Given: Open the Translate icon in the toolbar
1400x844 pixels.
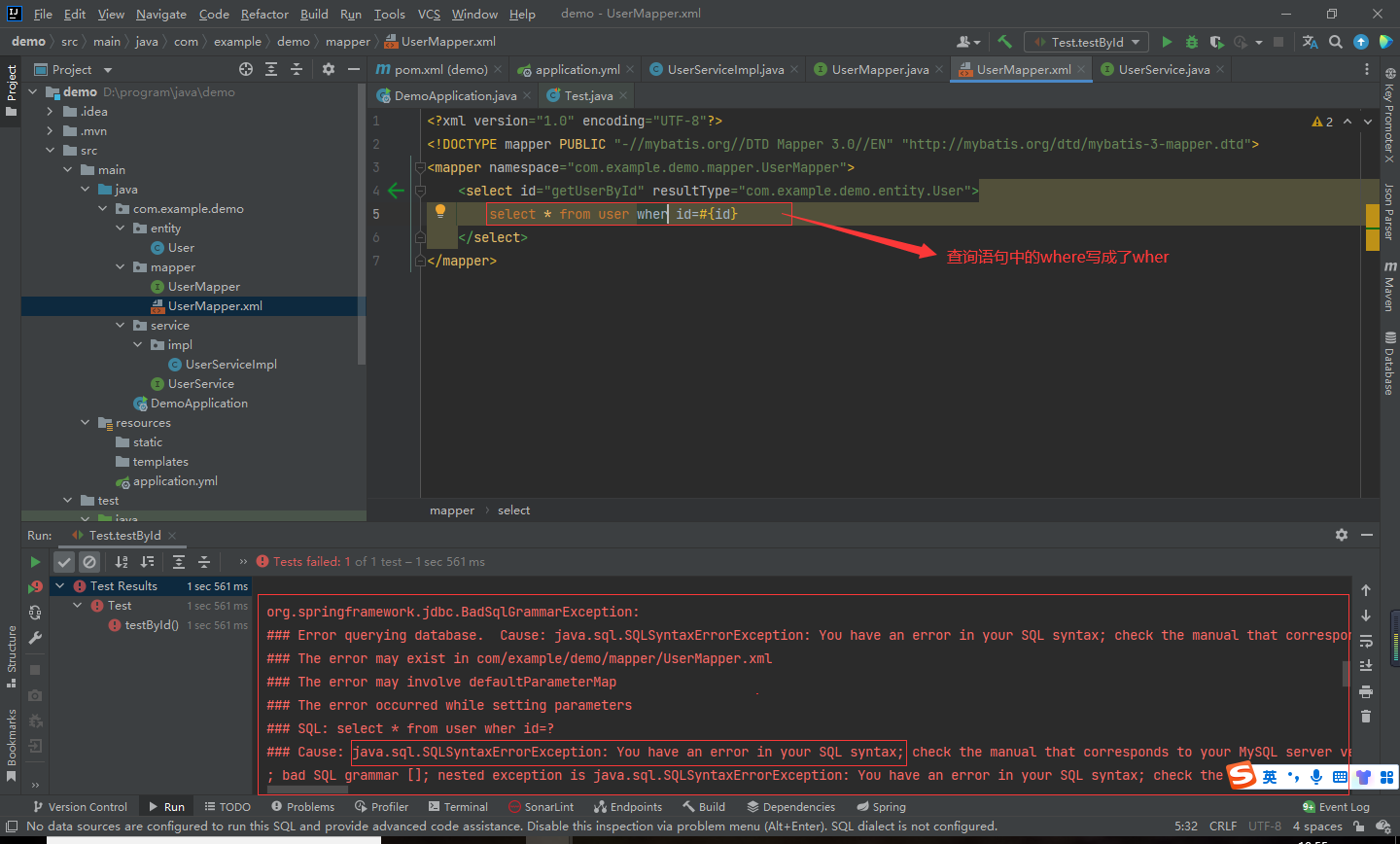Looking at the screenshot, I should (1310, 42).
